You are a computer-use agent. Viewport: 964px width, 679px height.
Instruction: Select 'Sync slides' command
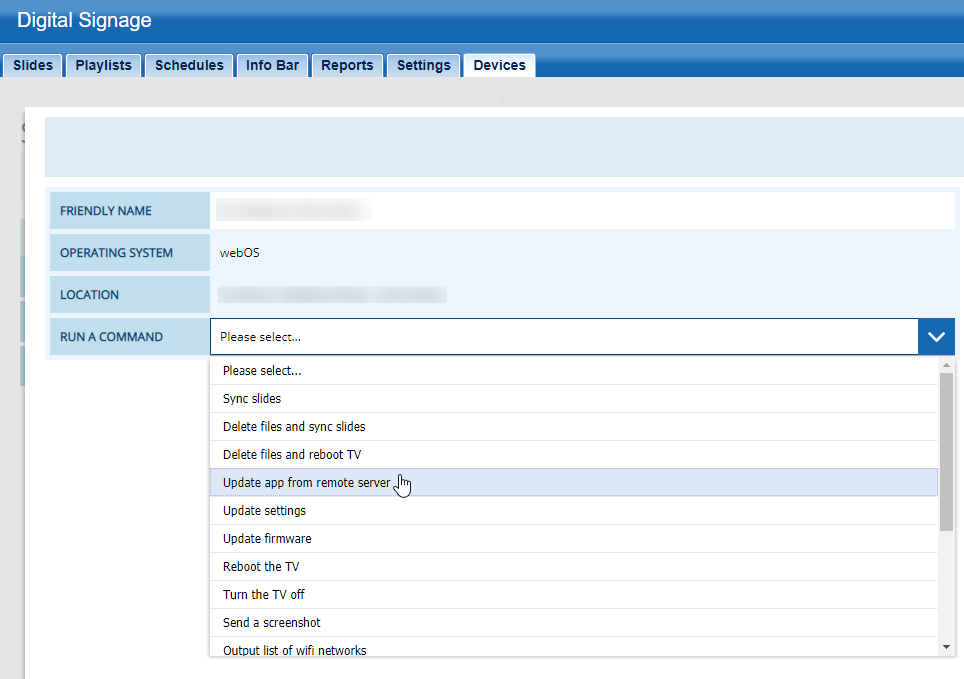pos(252,399)
